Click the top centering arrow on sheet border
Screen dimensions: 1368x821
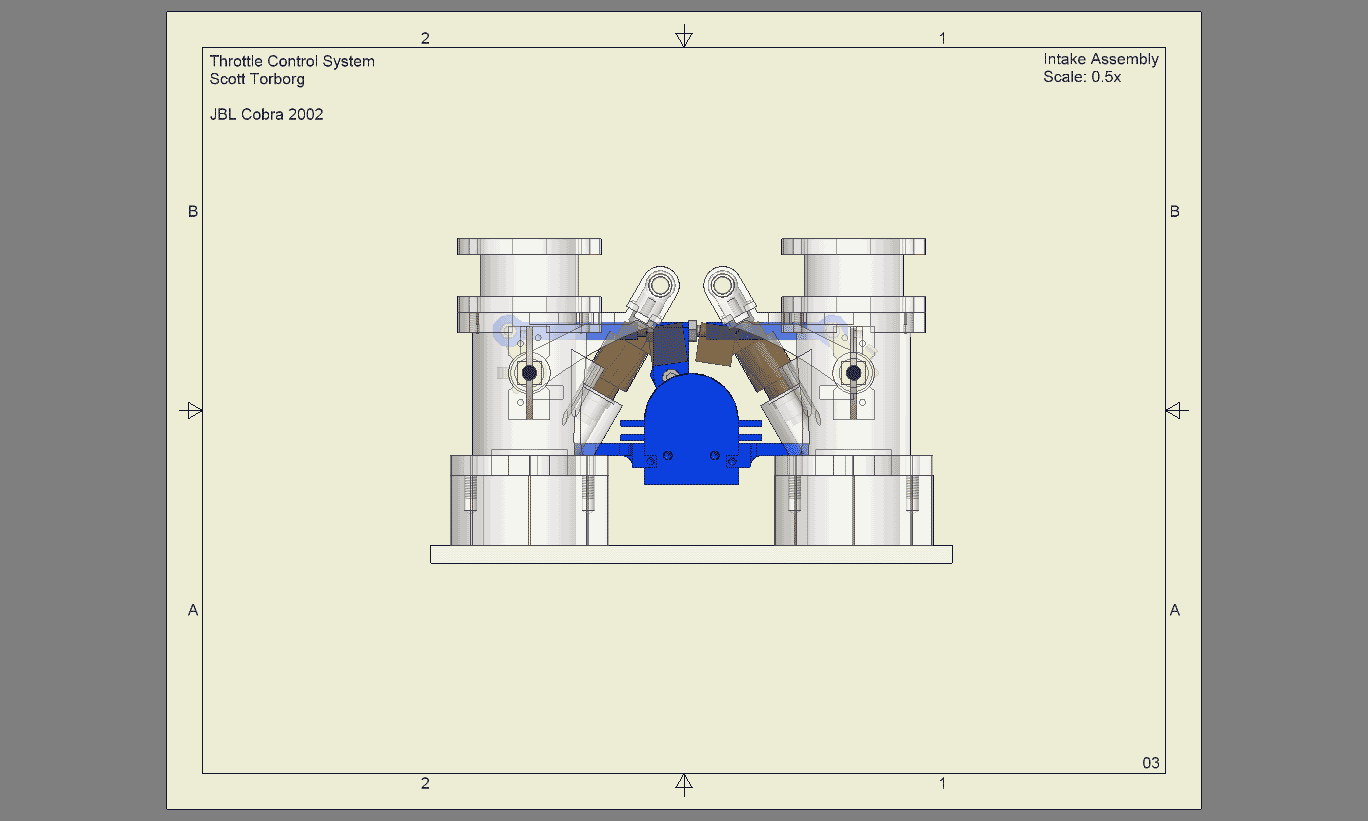pyautogui.click(x=684, y=37)
